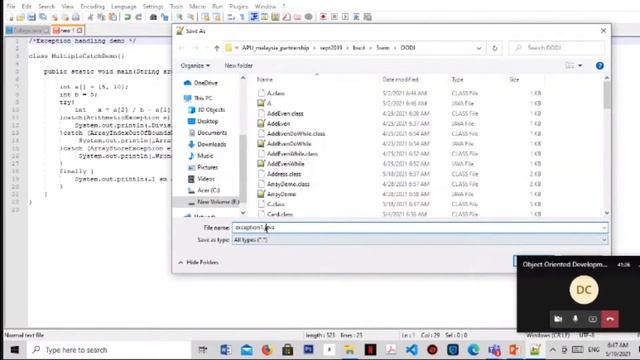Click the Refresh button beside address bar
640x360 pixels.
[x=495, y=48]
